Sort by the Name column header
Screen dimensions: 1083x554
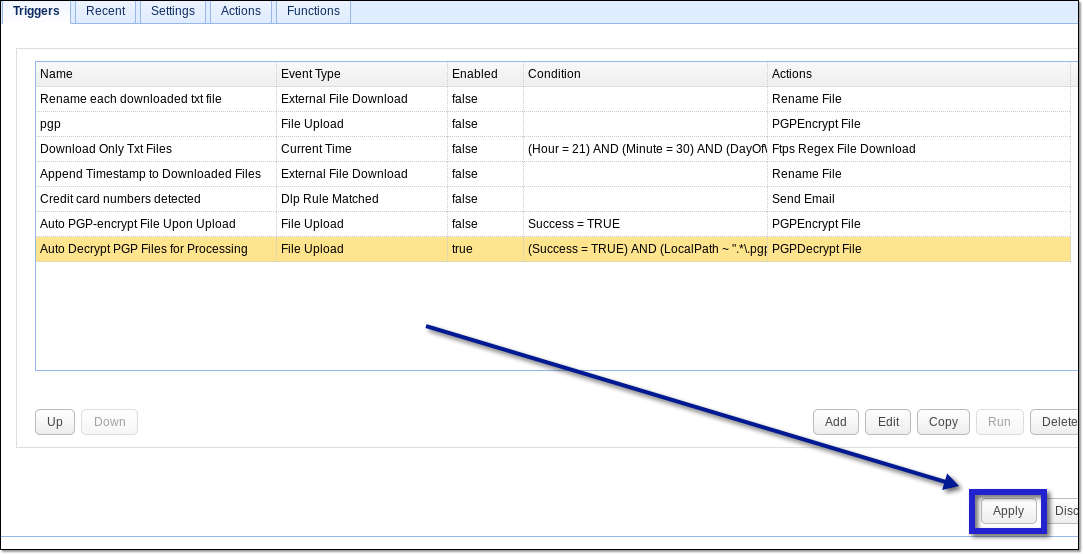point(155,74)
